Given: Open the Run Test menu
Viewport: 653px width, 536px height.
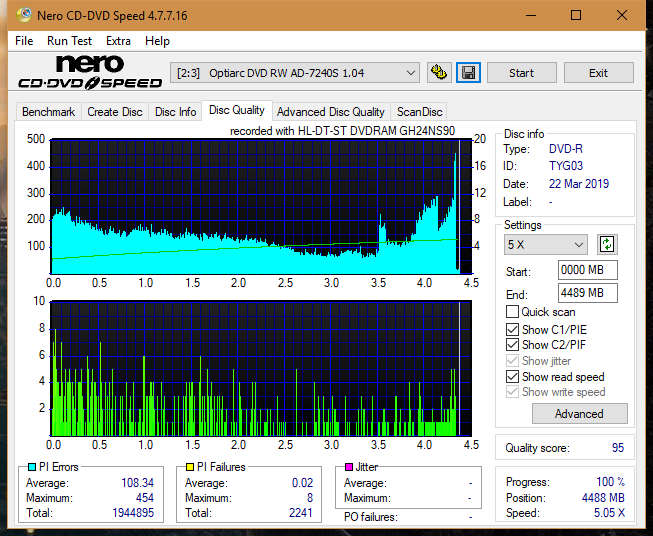Looking at the screenshot, I should [69, 41].
